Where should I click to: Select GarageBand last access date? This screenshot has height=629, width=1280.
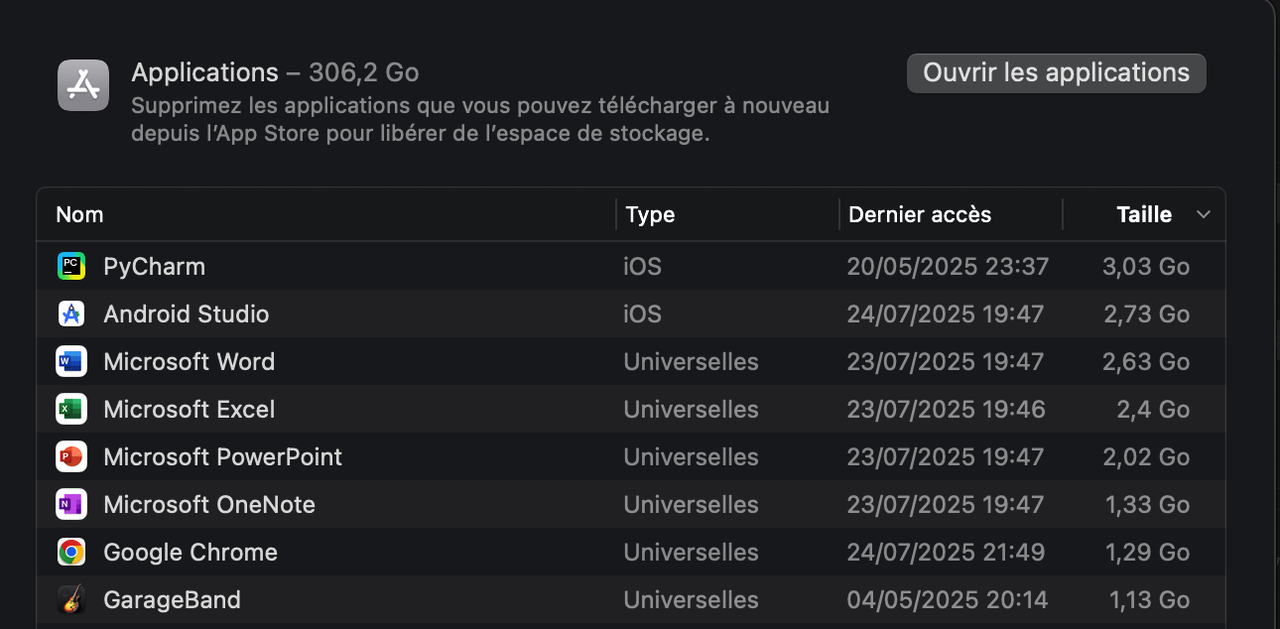(947, 600)
